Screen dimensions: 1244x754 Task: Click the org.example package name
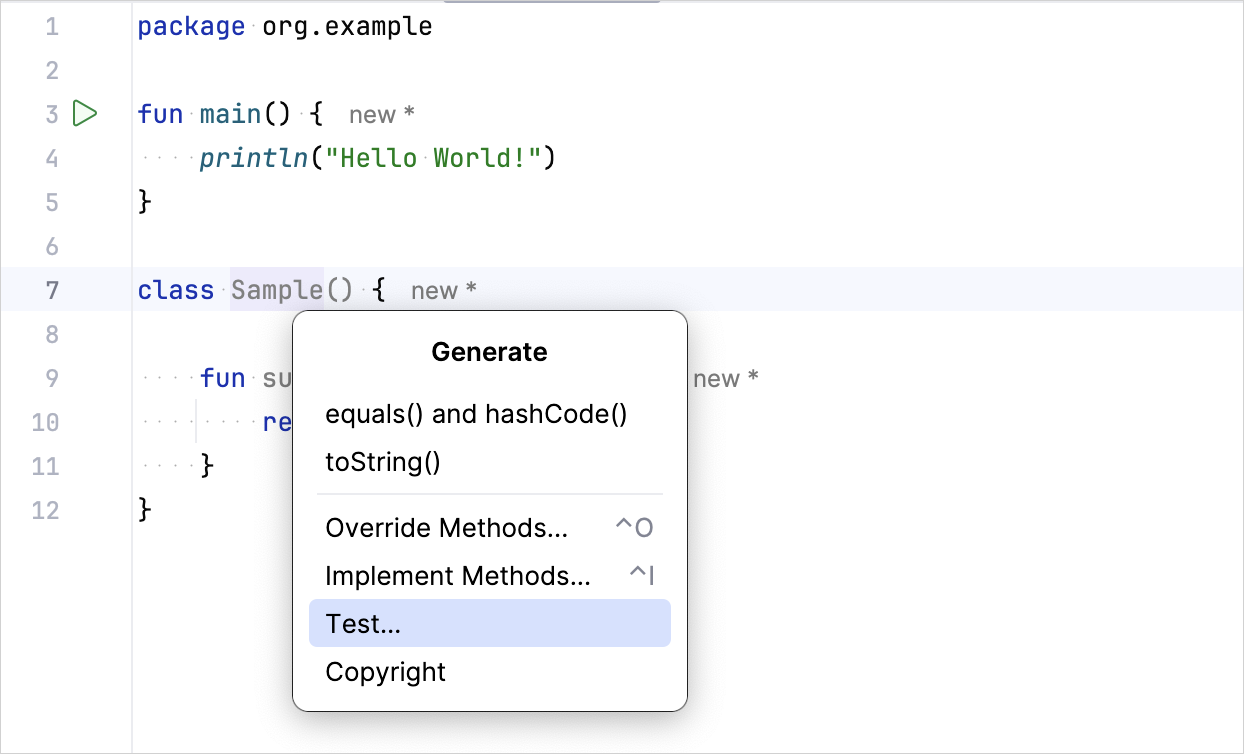coord(347,26)
